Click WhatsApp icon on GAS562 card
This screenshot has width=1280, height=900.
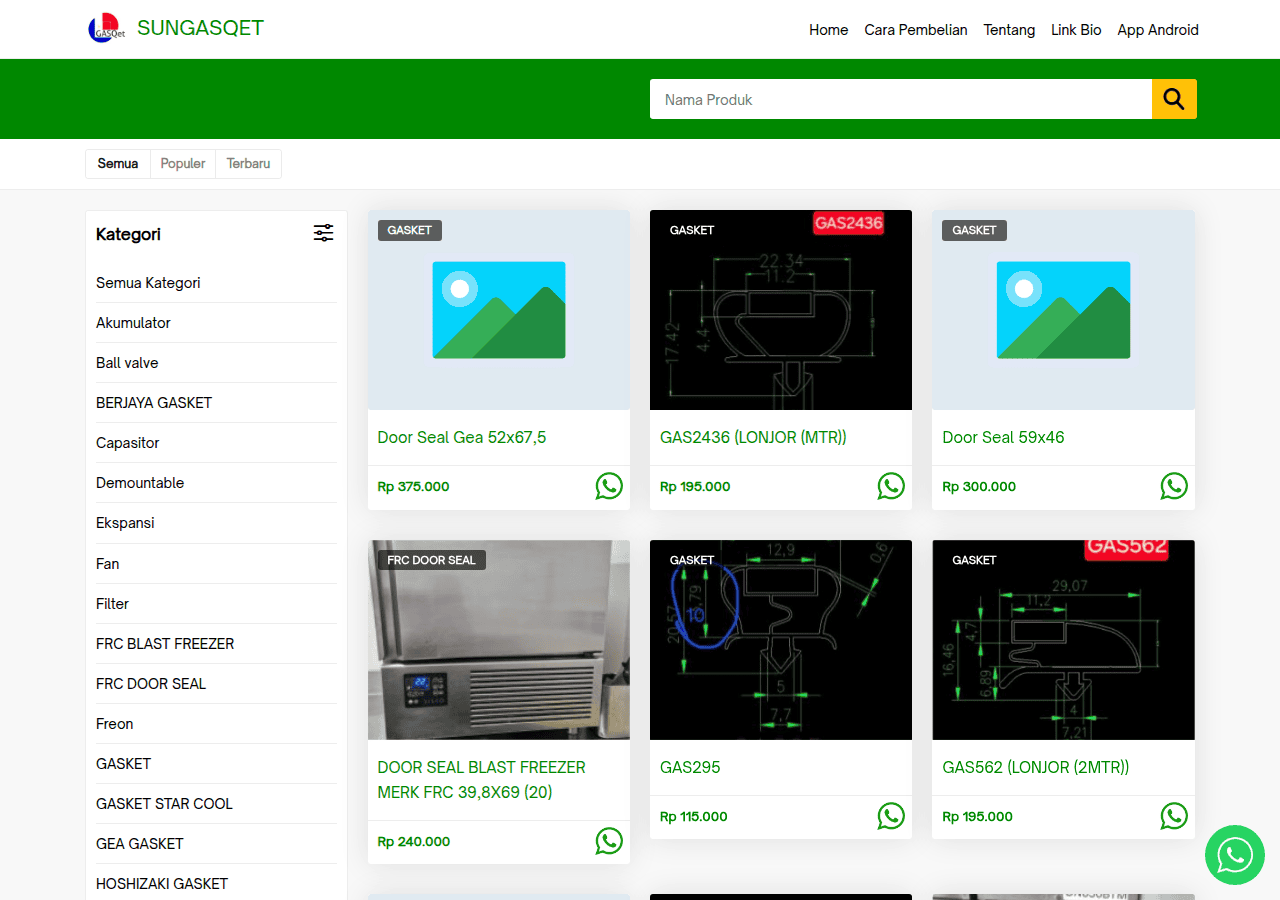[x=1174, y=816]
